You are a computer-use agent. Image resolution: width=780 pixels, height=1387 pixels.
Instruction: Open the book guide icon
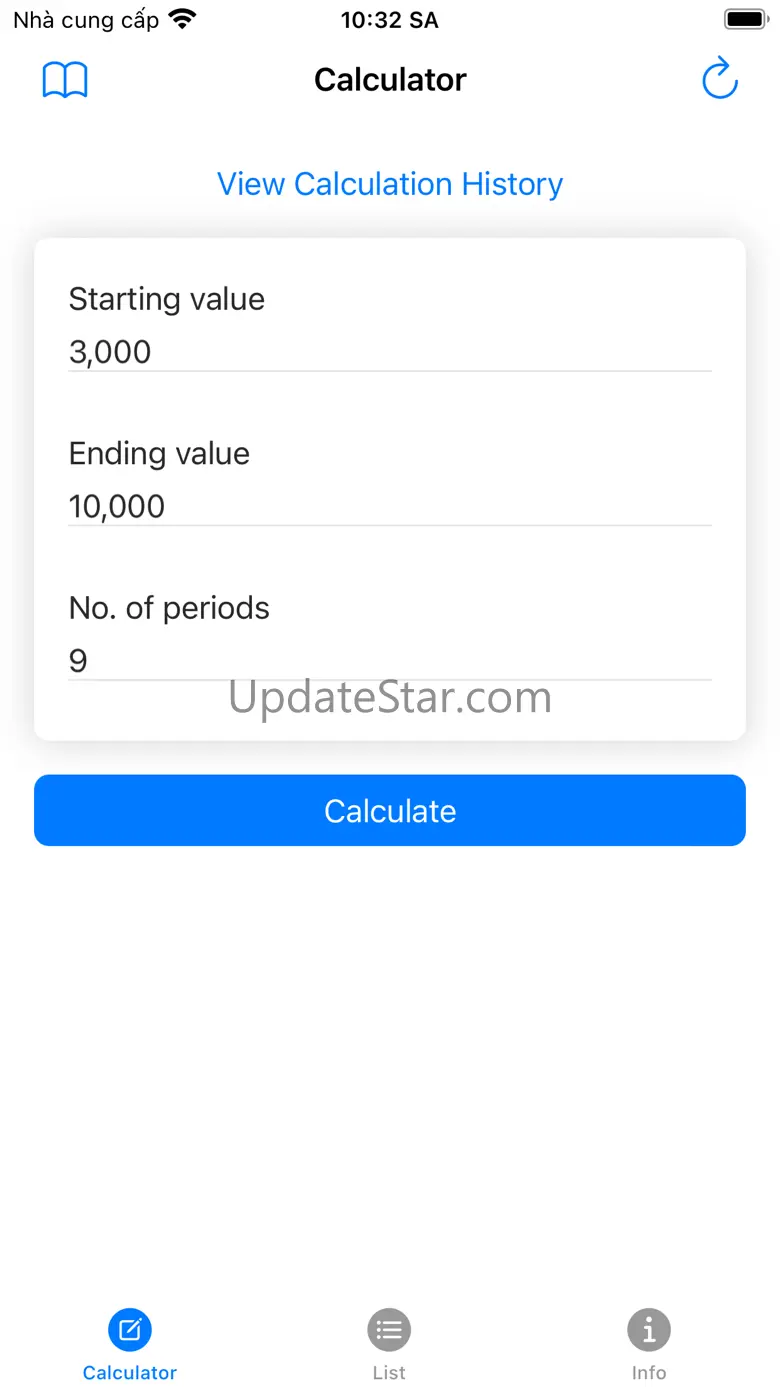[x=65, y=80]
